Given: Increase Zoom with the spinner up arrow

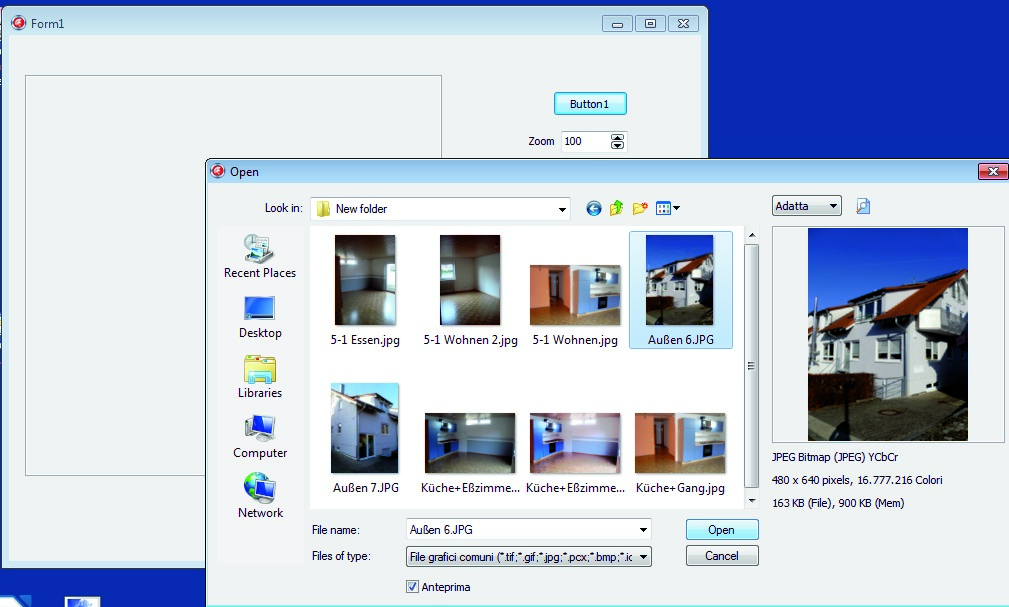Looking at the screenshot, I should 617,137.
